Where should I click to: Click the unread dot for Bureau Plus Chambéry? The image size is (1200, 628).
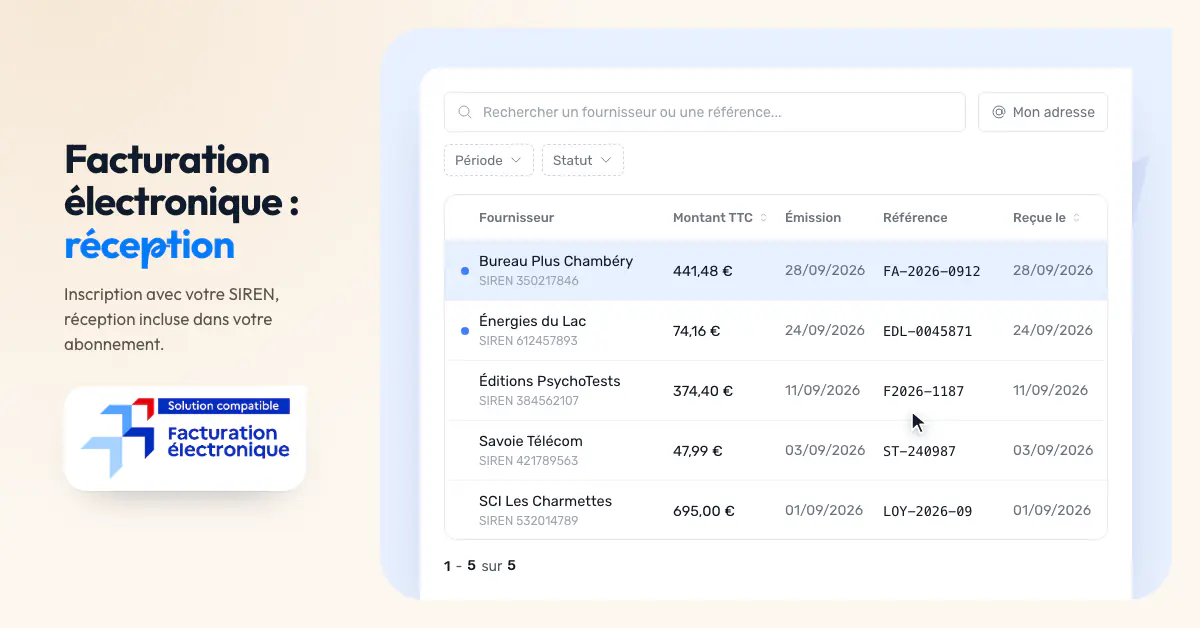point(464,271)
